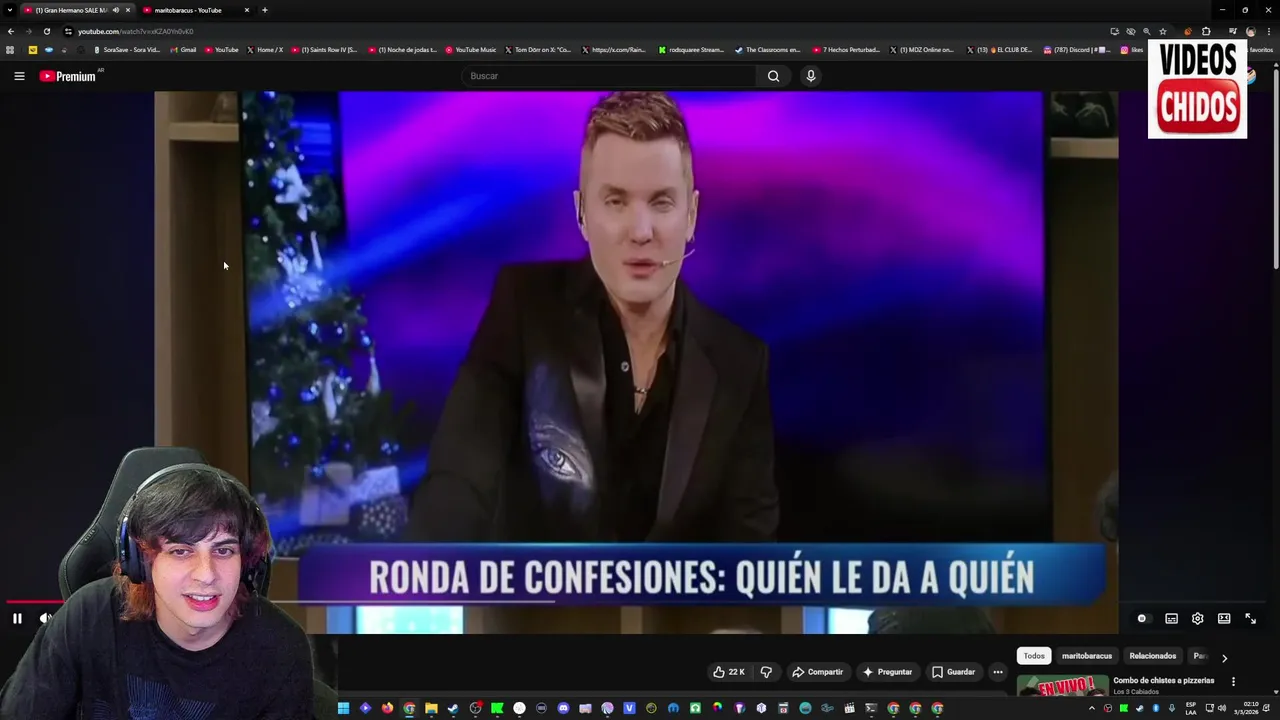Bookmark this page with the star
Viewport: 1280px width, 720px height.
pos(1162,31)
